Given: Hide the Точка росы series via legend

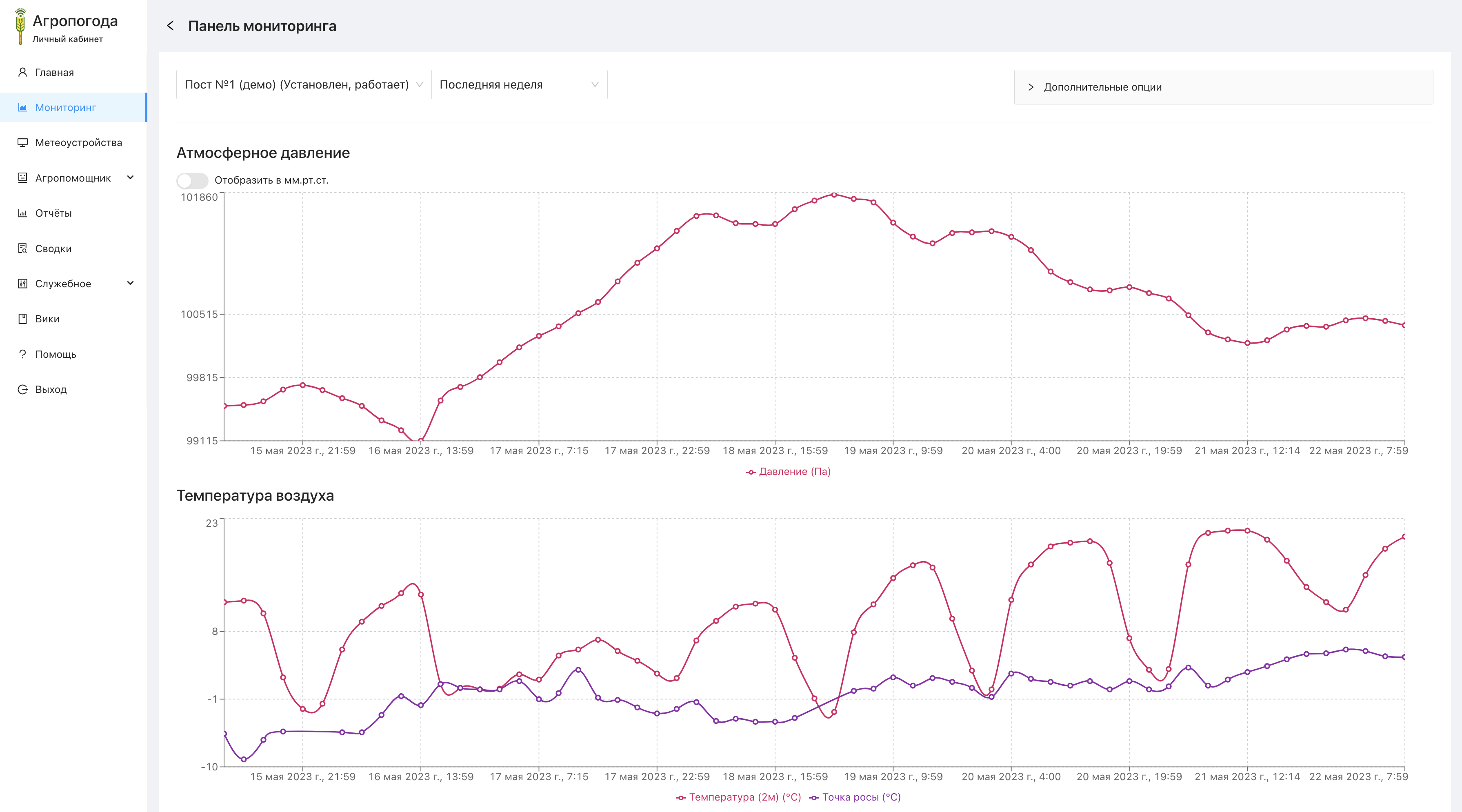Looking at the screenshot, I should [855, 797].
